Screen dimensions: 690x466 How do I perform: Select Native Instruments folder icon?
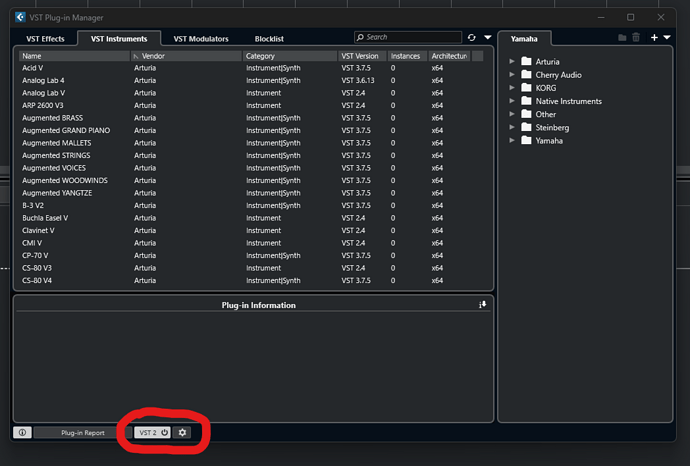tap(526, 101)
